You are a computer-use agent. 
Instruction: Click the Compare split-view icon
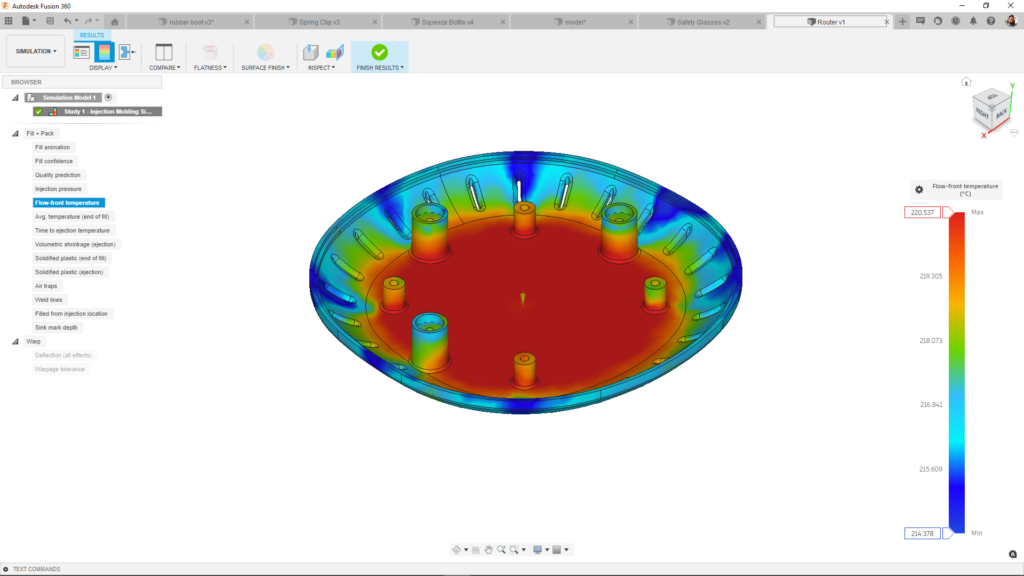(x=163, y=52)
